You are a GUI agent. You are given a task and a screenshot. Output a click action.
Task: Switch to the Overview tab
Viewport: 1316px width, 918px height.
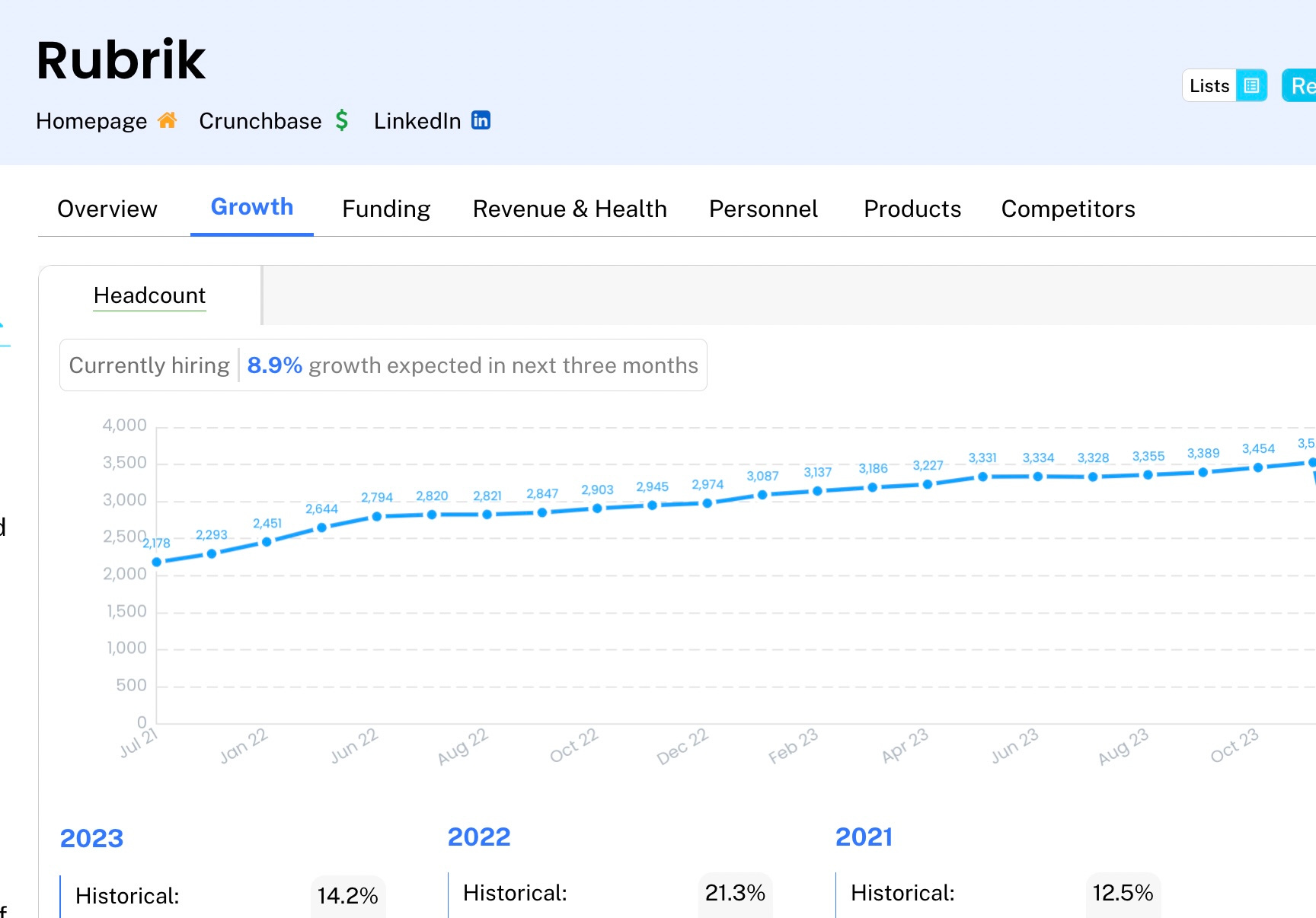click(x=107, y=209)
